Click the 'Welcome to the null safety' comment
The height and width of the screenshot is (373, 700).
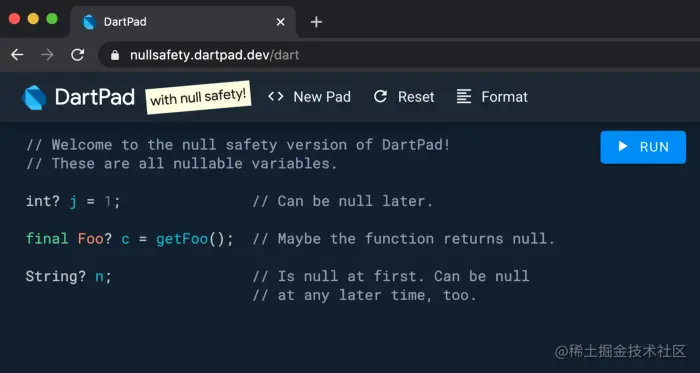click(238, 145)
